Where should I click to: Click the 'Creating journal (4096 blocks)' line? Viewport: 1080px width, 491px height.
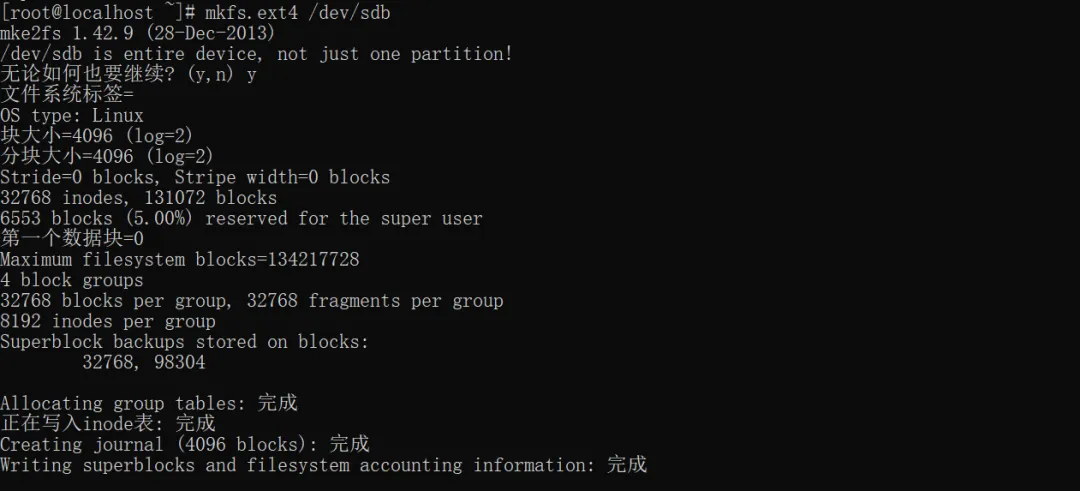click(x=184, y=444)
